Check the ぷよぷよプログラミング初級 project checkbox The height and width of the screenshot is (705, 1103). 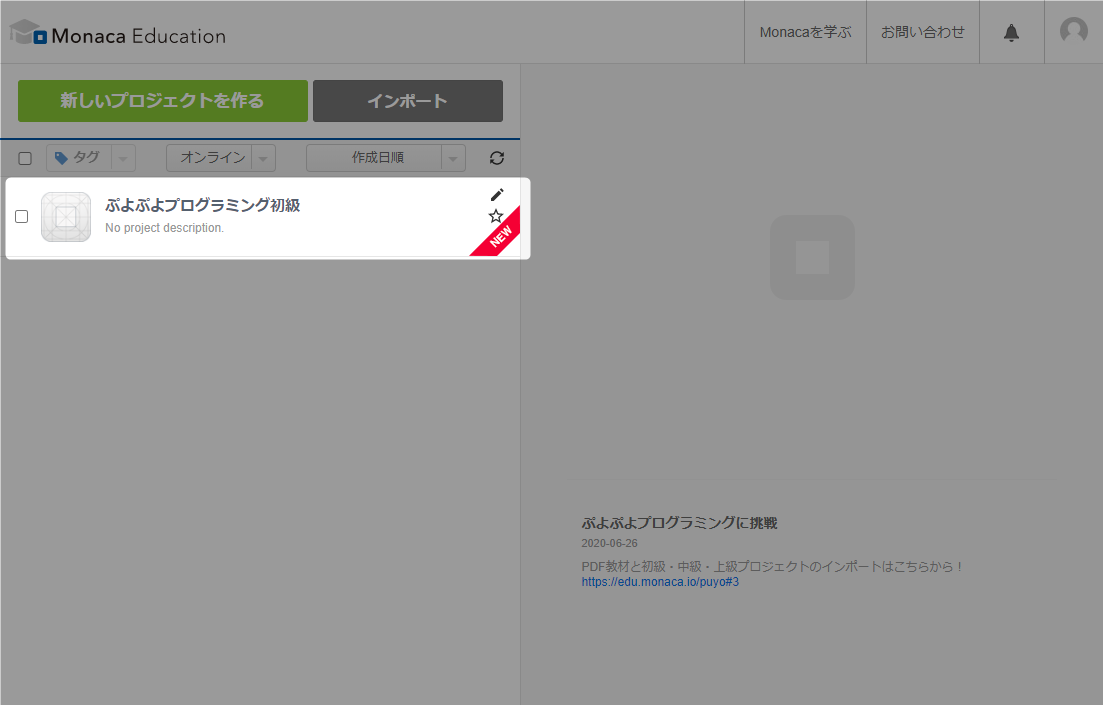pyautogui.click(x=22, y=217)
